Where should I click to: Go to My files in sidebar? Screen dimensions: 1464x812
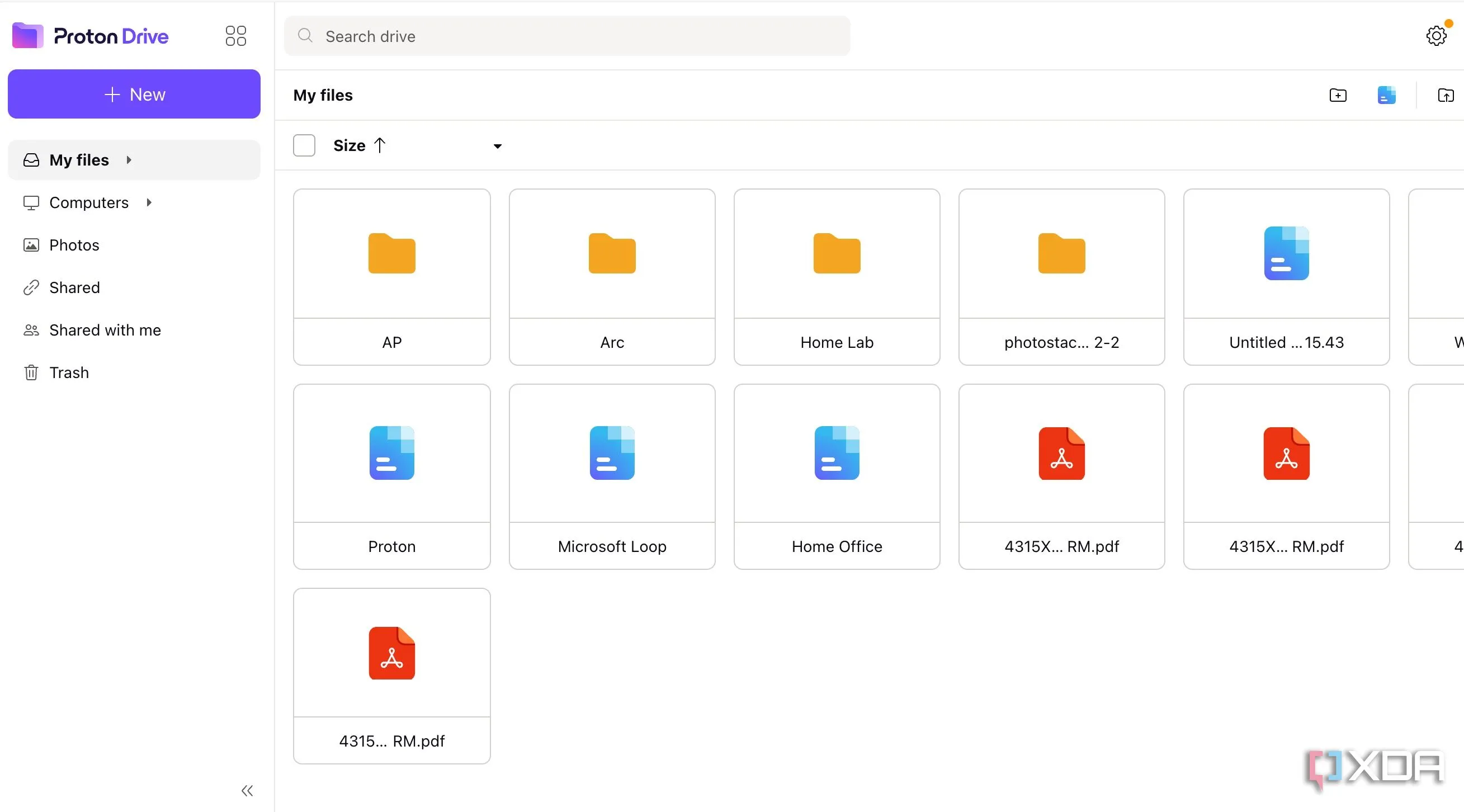134,160
